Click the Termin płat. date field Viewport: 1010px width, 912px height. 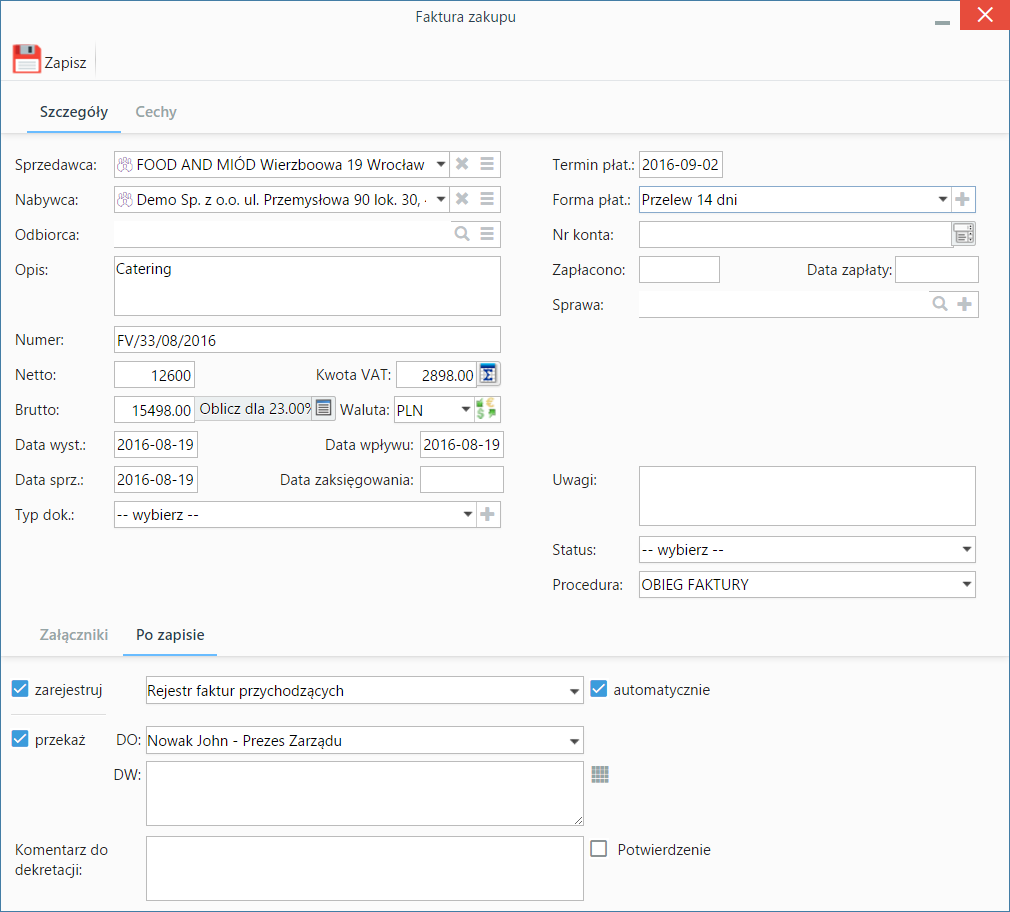click(x=681, y=164)
